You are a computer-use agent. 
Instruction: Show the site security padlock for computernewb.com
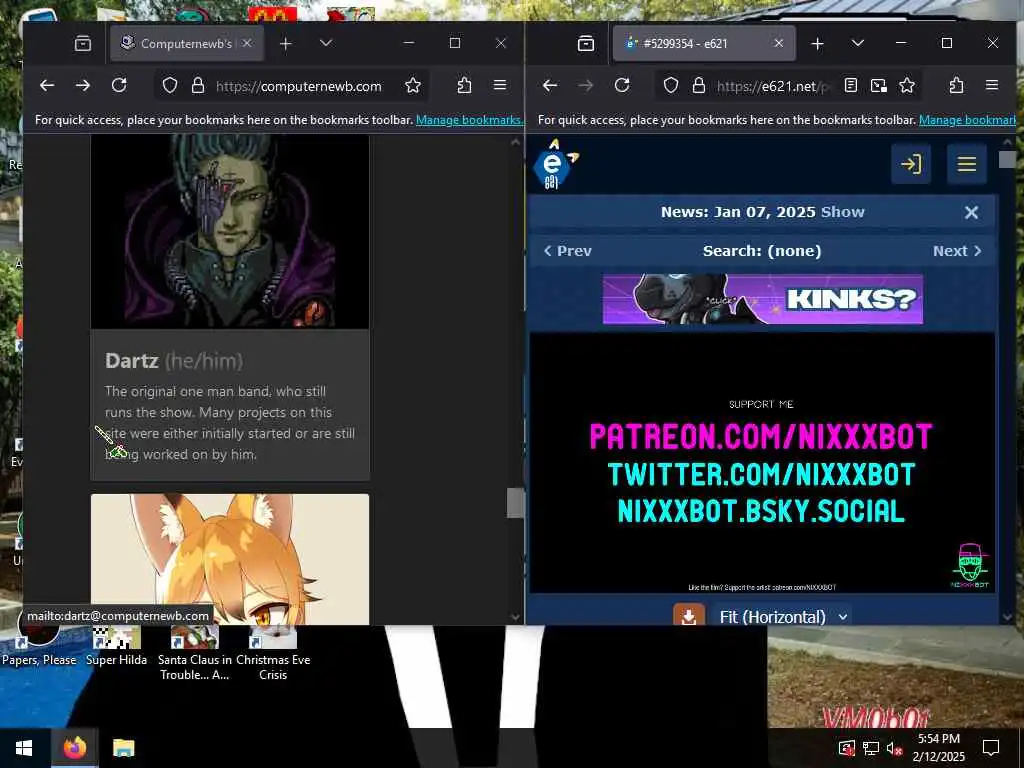(x=198, y=86)
